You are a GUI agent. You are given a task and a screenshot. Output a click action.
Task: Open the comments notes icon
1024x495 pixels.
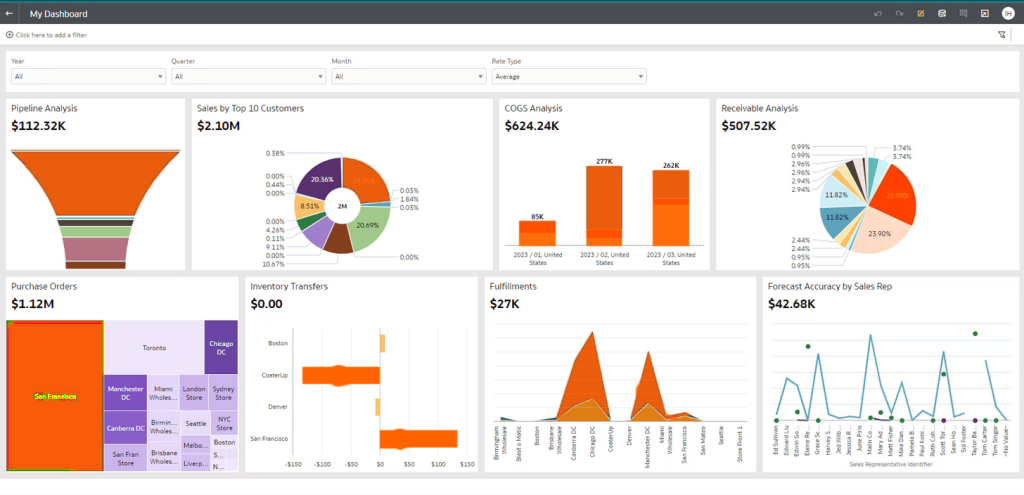click(x=963, y=14)
